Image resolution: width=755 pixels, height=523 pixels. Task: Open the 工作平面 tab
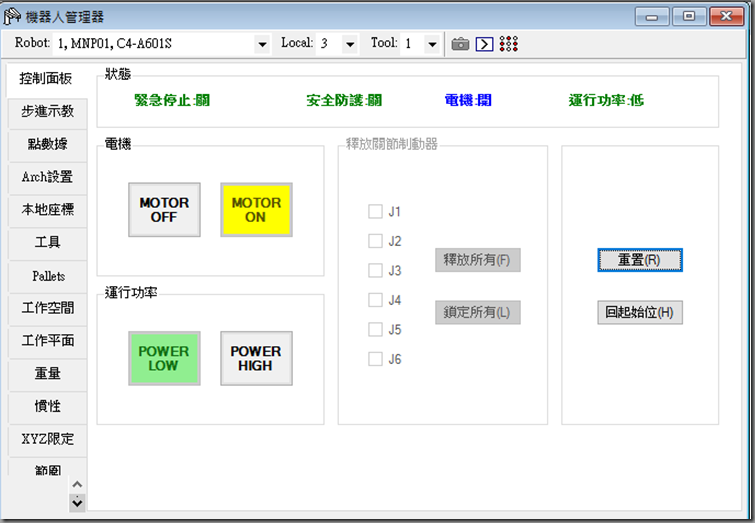click(48, 341)
